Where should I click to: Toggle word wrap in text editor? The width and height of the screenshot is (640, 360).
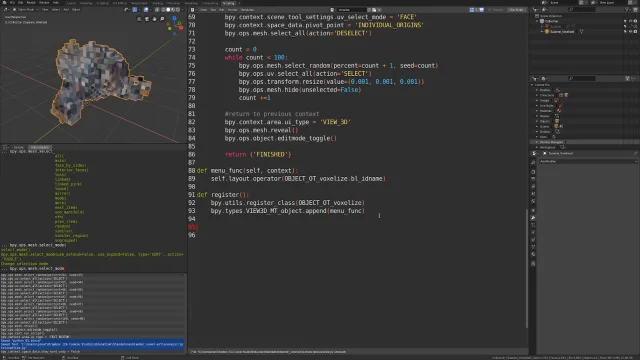[x=477, y=9]
